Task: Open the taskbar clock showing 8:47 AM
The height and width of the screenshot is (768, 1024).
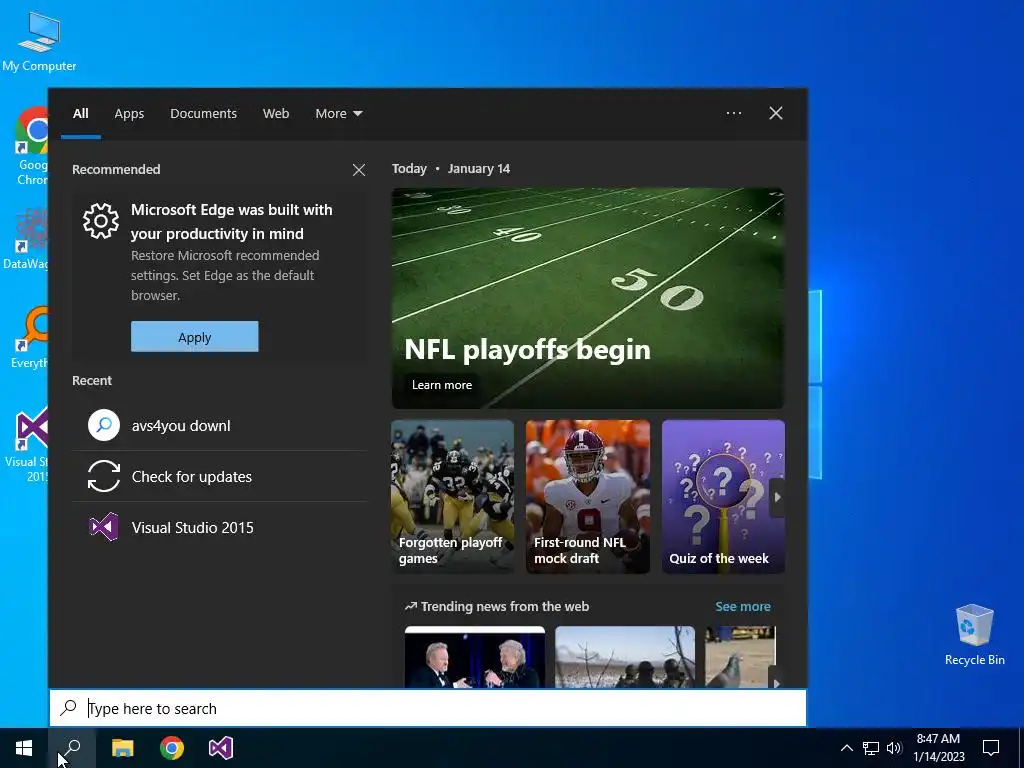Action: tap(938, 748)
